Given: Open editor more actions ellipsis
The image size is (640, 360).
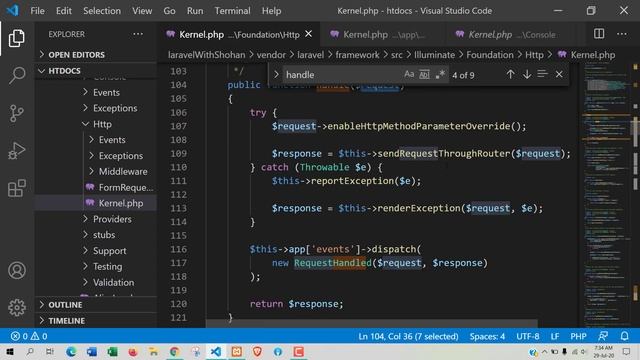Looking at the screenshot, I should click(622, 34).
